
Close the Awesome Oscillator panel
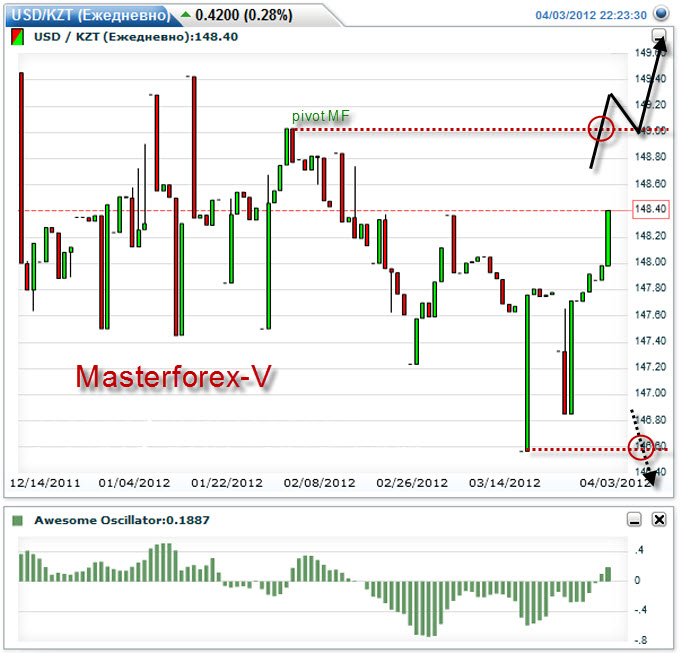point(659,519)
